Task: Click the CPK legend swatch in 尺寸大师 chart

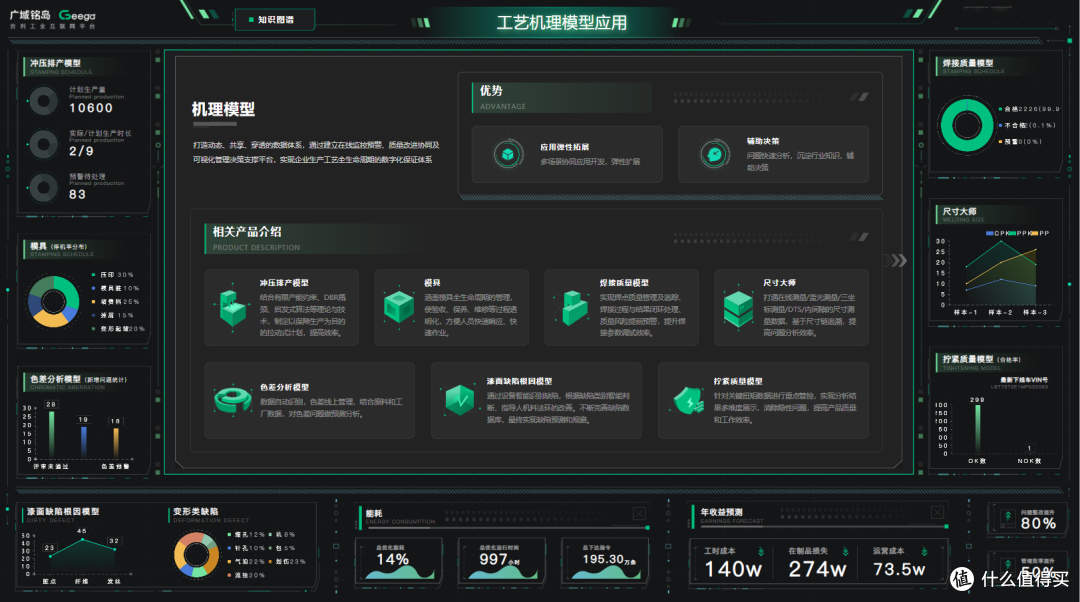Action: point(990,233)
